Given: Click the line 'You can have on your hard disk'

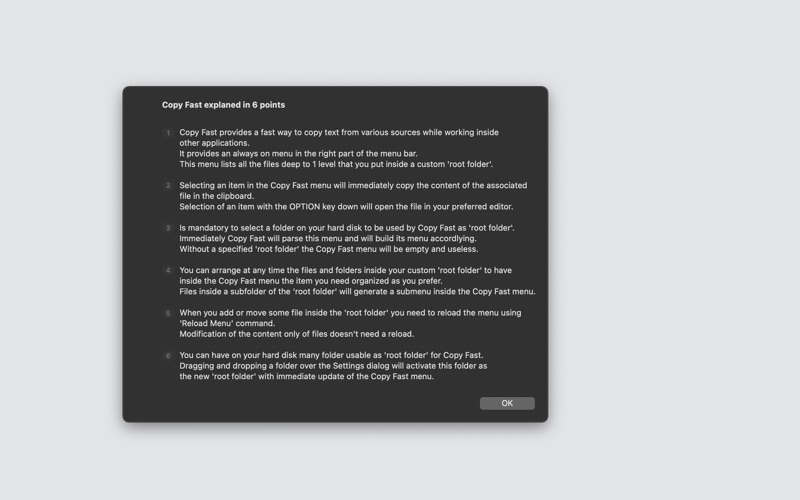Looking at the screenshot, I should point(331,355).
